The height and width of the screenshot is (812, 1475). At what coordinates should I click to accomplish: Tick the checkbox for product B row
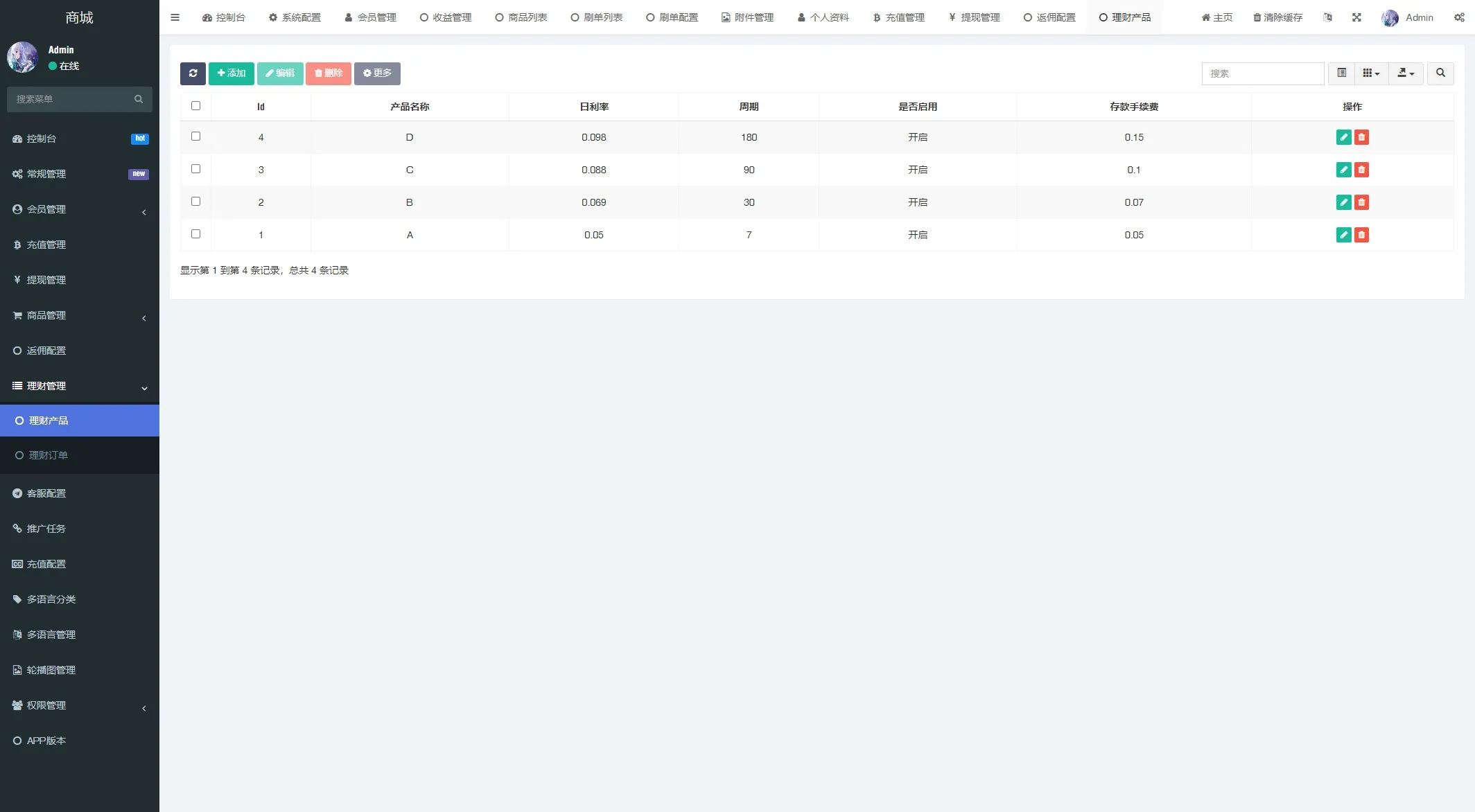pyautogui.click(x=195, y=202)
